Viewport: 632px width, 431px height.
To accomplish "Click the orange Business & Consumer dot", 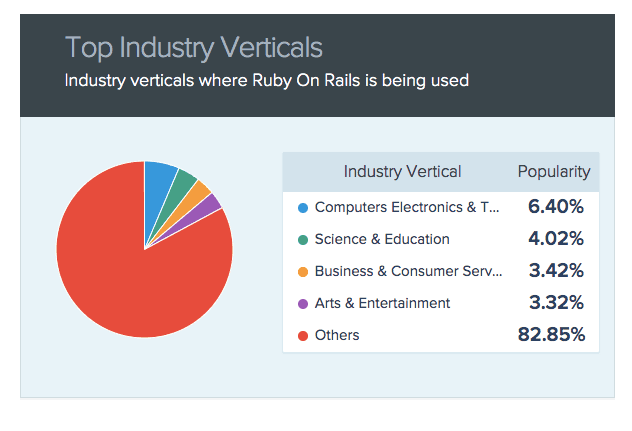I will pos(303,272).
